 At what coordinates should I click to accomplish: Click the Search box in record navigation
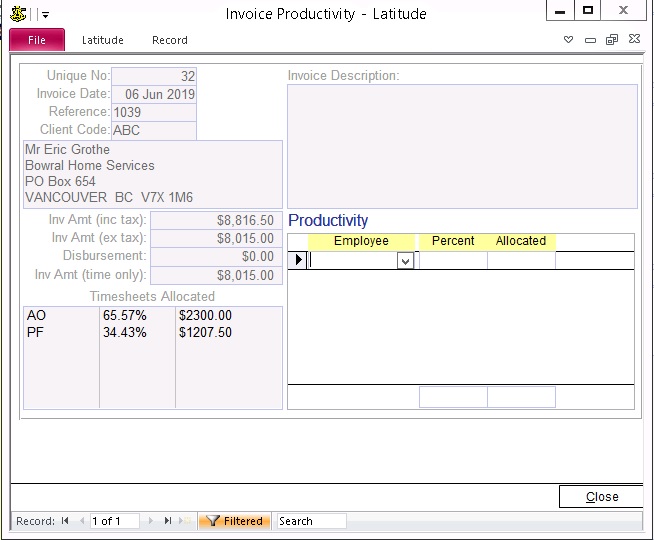point(310,521)
